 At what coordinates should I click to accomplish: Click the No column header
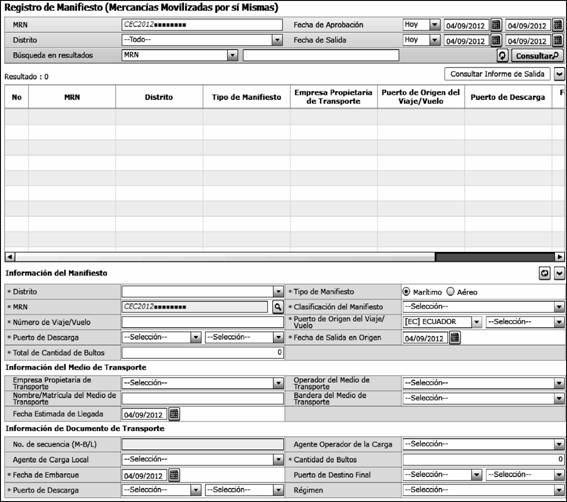(x=17, y=97)
